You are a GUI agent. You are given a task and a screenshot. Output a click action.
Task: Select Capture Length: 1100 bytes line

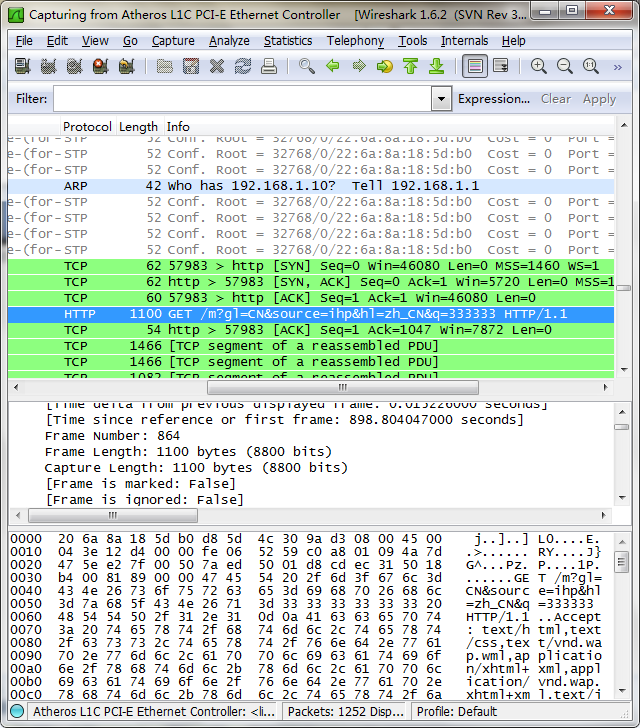click(x=196, y=468)
